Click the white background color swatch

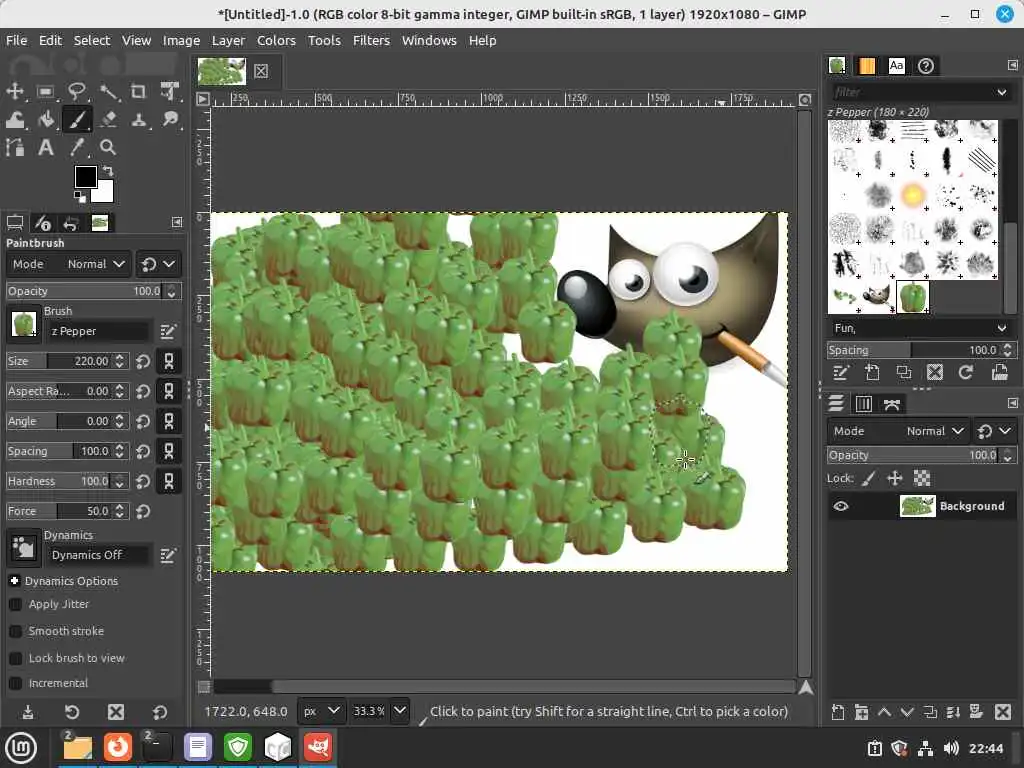pyautogui.click(x=104, y=192)
